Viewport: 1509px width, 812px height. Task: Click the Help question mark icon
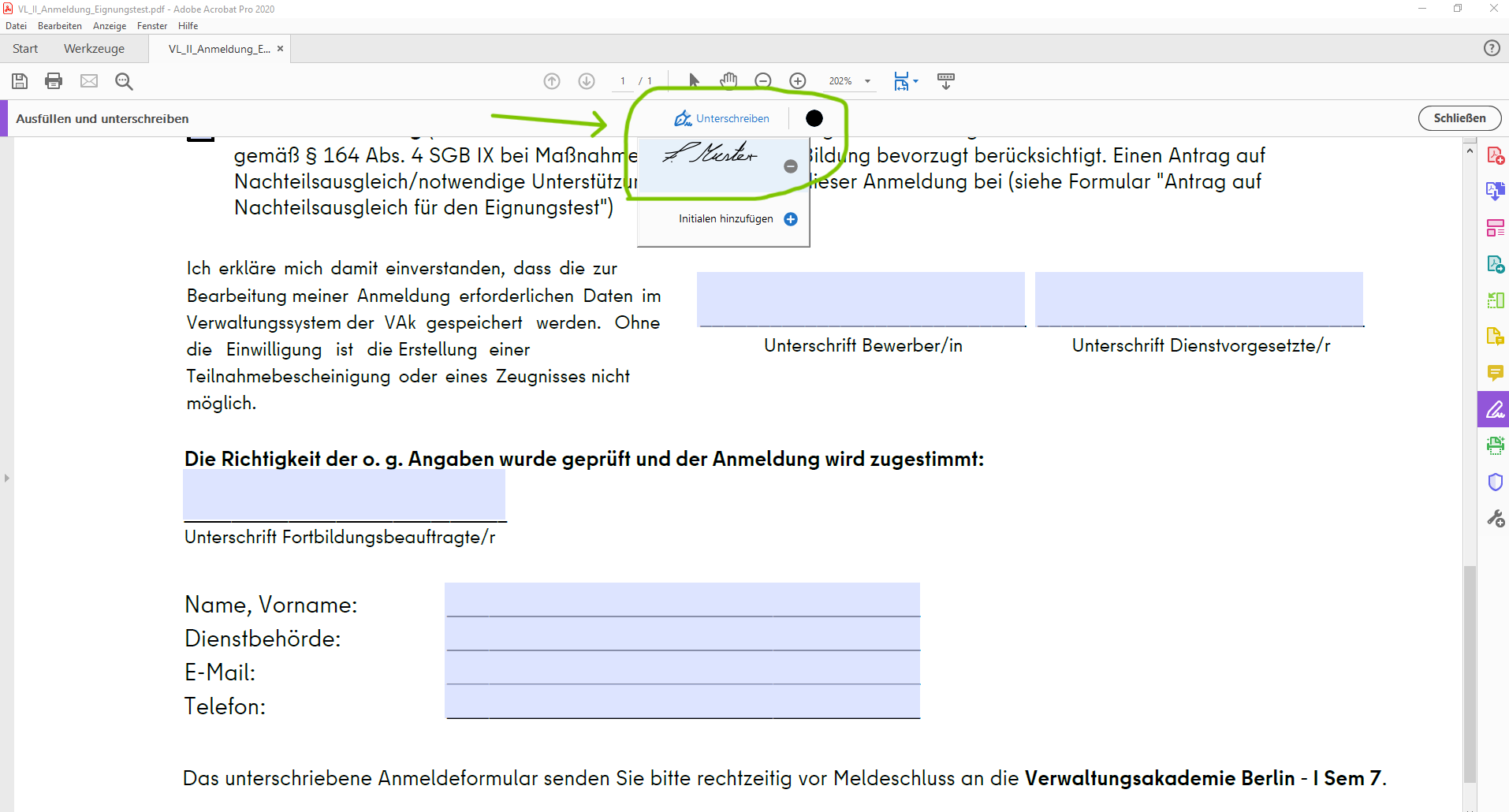point(1492,48)
